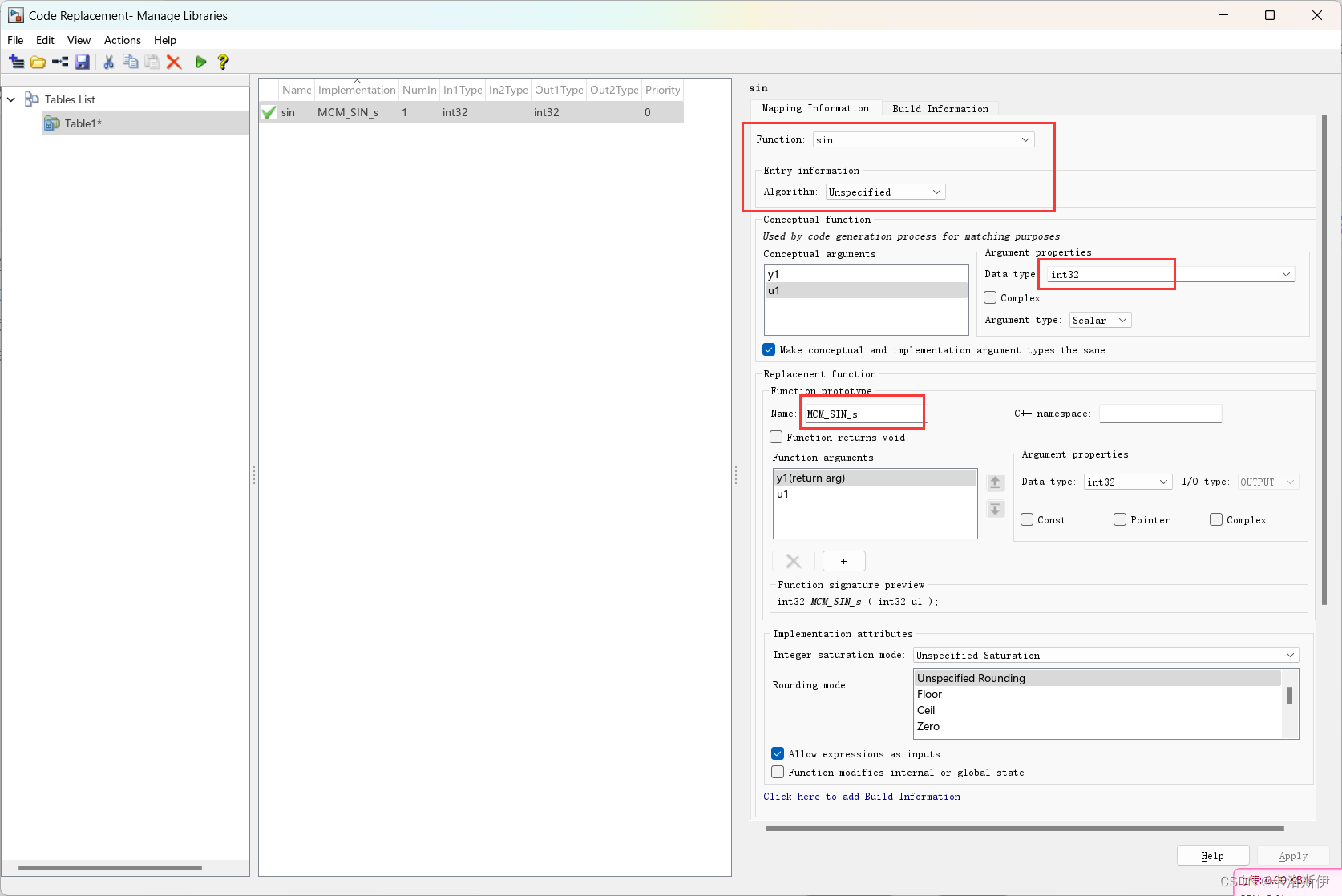Enable the Function returns void checkbox
The width and height of the screenshot is (1342, 896).
[776, 438]
